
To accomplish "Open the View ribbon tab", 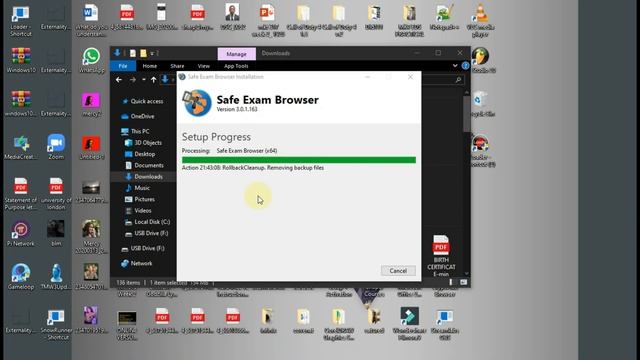I will coord(204,66).
